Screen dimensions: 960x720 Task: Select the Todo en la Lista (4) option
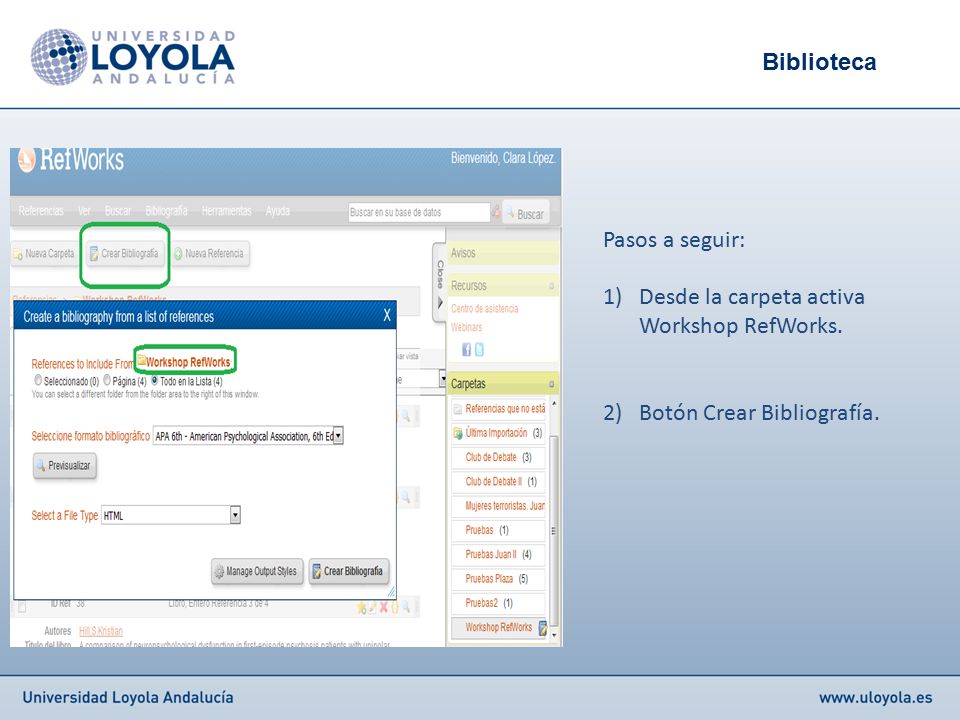coord(154,380)
